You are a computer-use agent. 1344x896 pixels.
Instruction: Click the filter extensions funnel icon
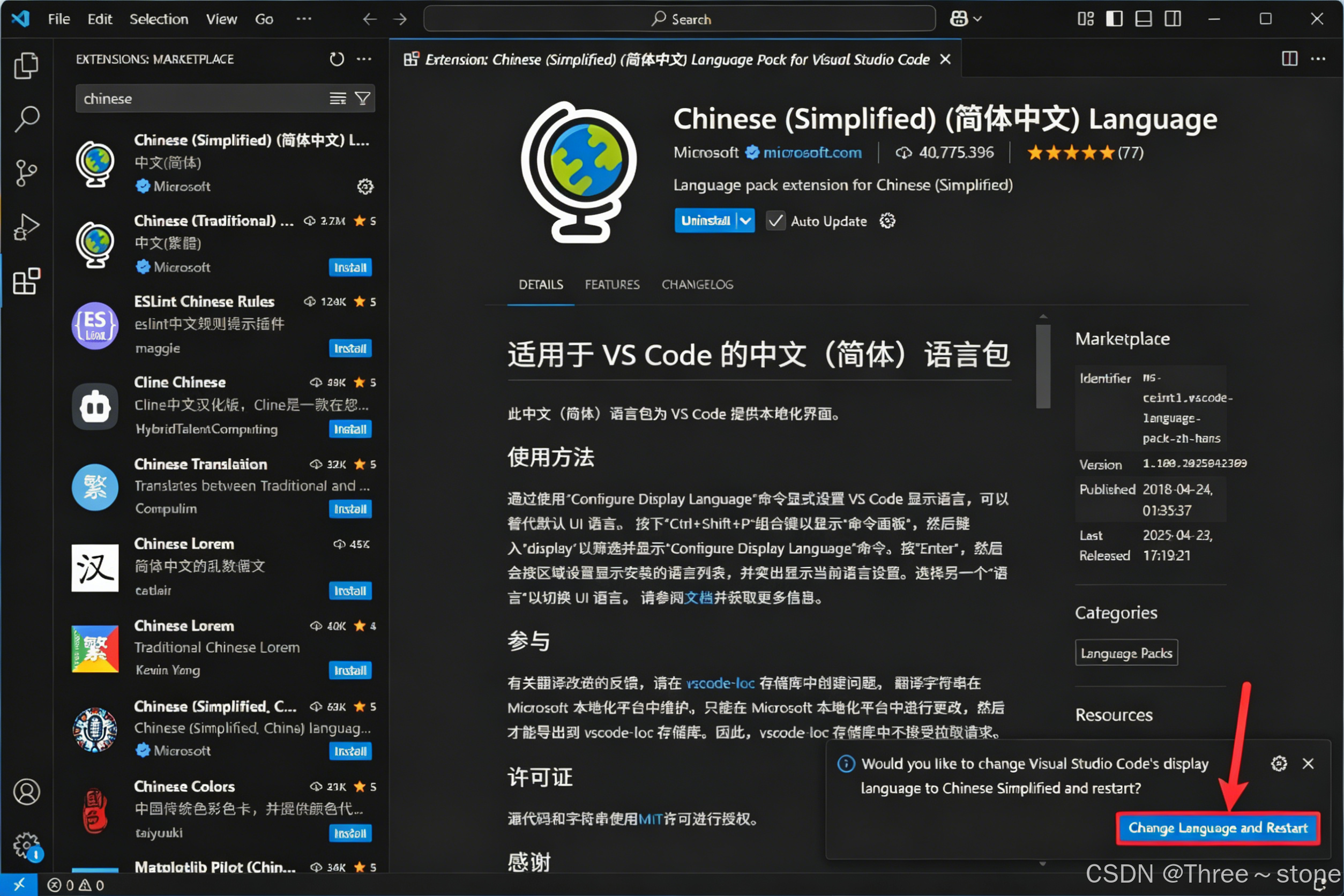point(363,98)
